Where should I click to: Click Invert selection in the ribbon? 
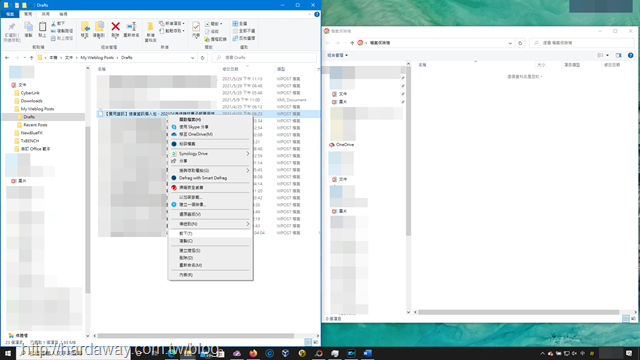click(x=244, y=38)
